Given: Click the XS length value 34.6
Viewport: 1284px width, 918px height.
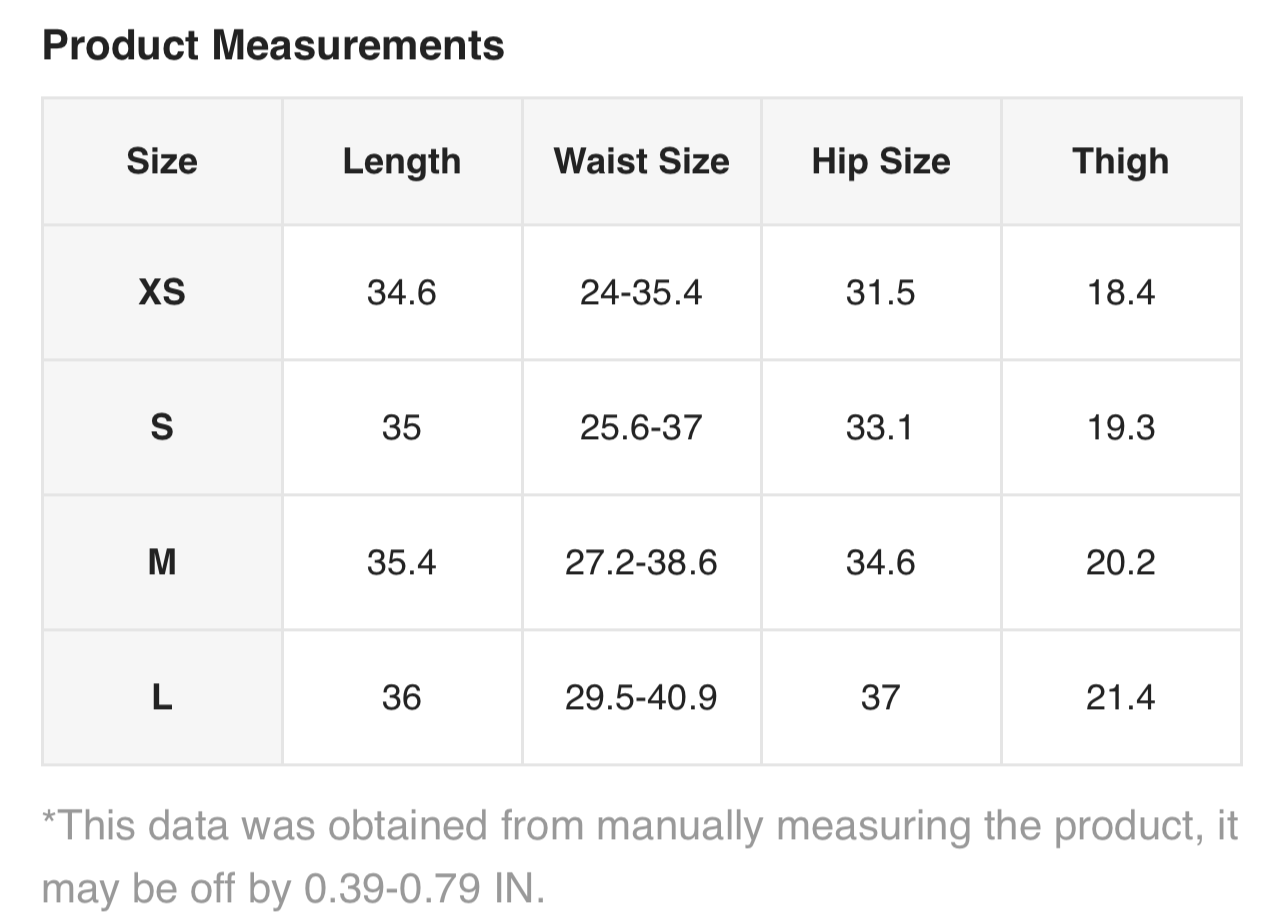Looking at the screenshot, I should pyautogui.click(x=402, y=292).
